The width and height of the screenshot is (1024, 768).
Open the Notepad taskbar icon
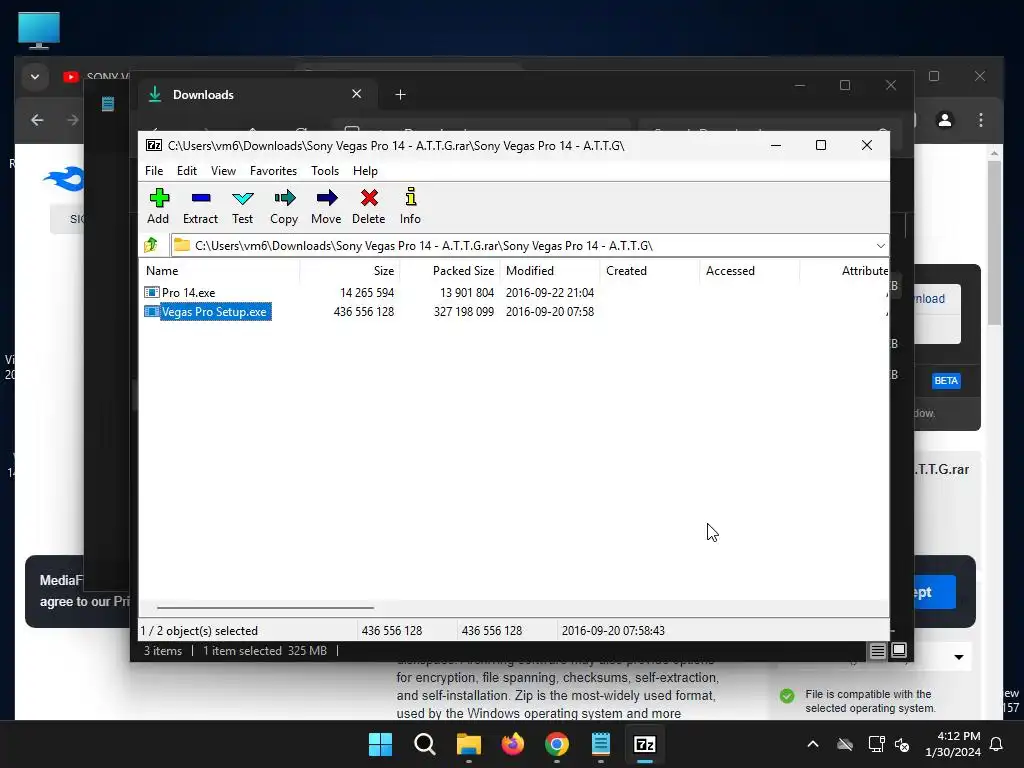tap(601, 744)
